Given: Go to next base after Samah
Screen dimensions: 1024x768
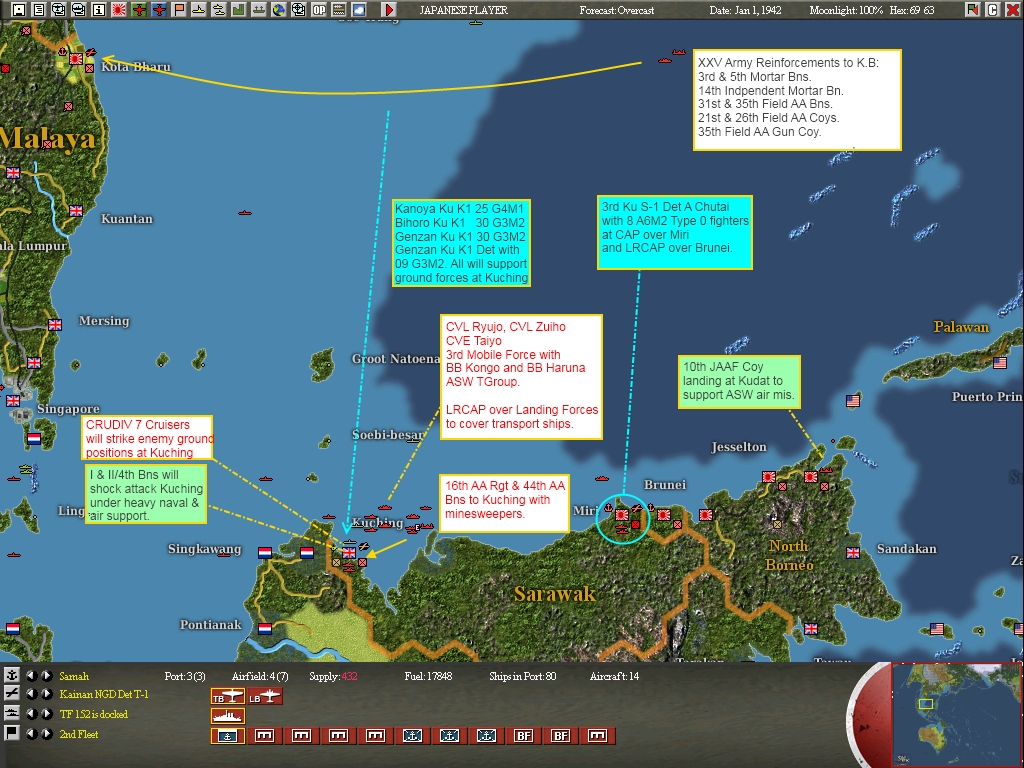Looking at the screenshot, I should tap(47, 675).
